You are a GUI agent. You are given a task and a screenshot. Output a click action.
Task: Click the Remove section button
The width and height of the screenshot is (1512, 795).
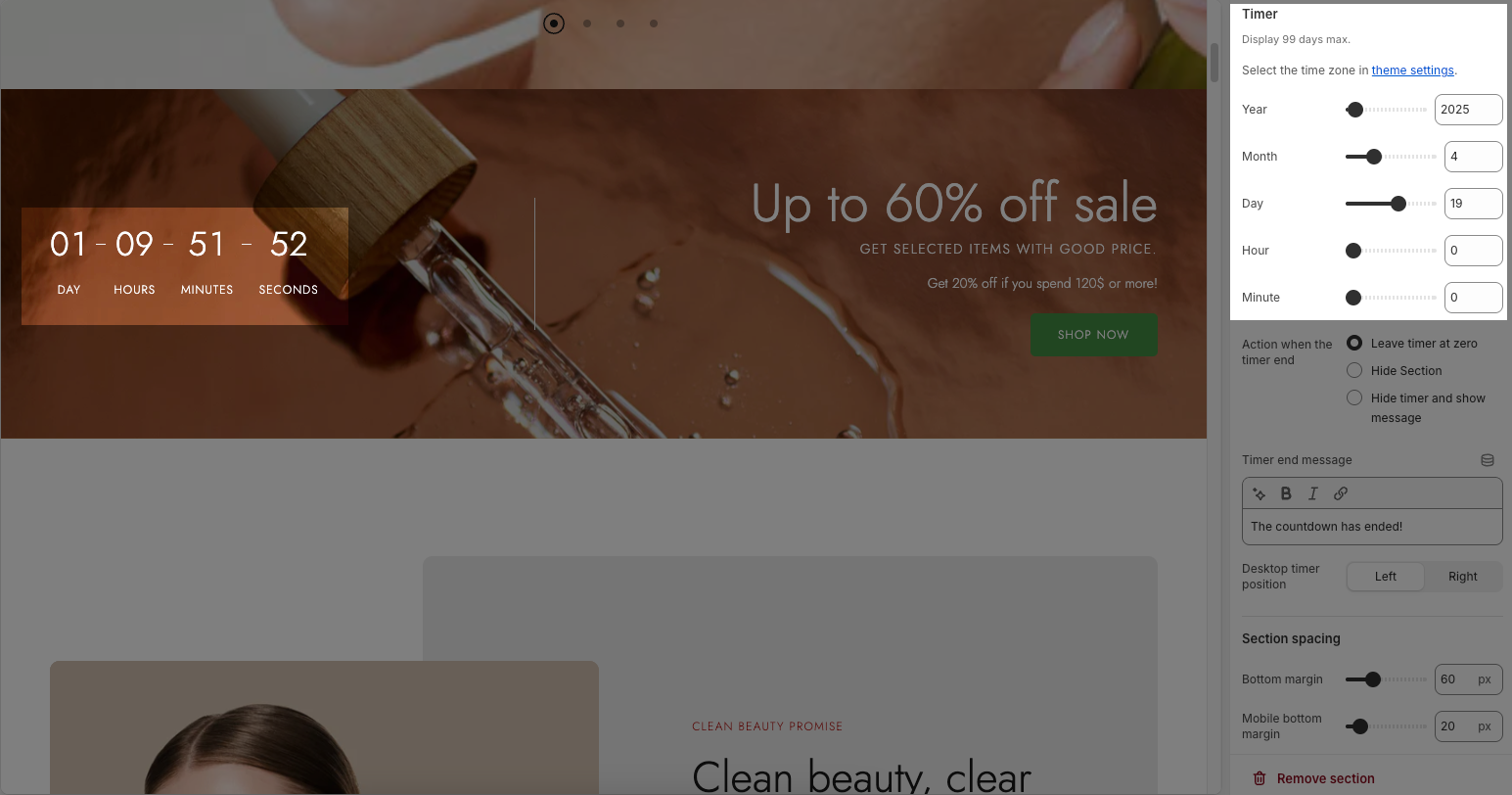point(1325,778)
